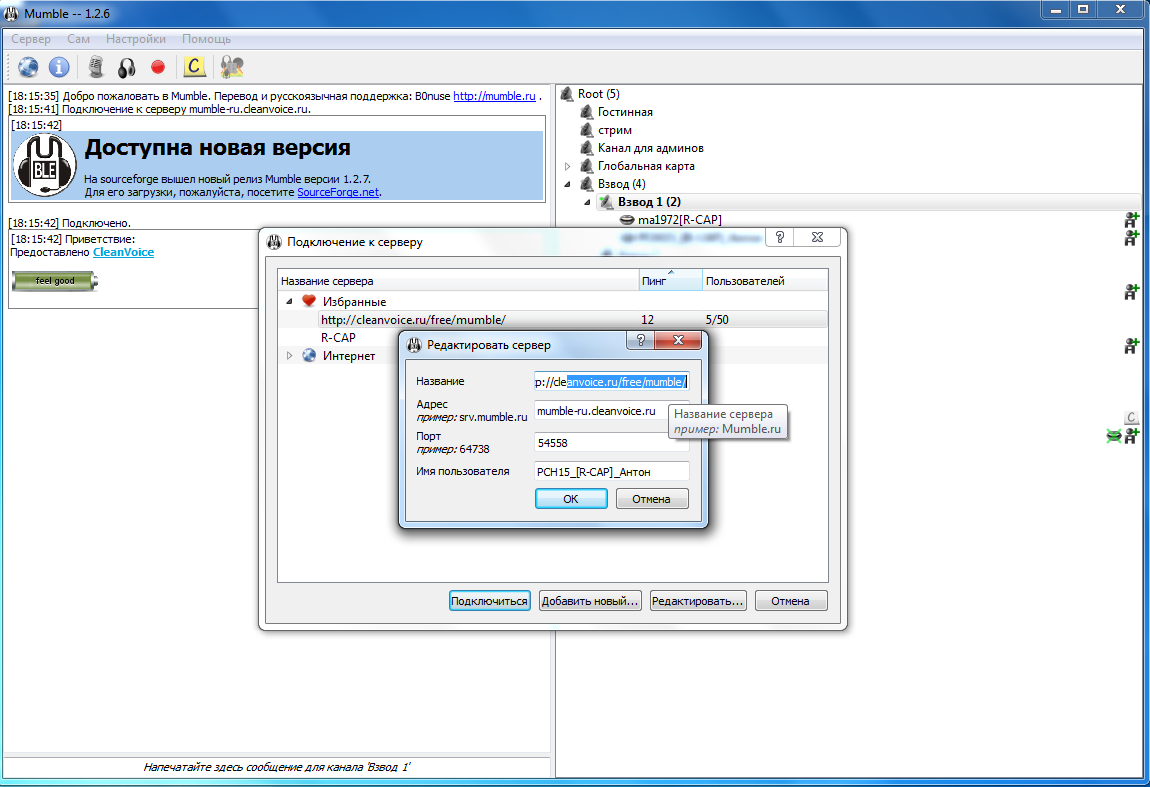Follow the http://mumble.ru link
The width and height of the screenshot is (1150, 787).
(x=494, y=96)
